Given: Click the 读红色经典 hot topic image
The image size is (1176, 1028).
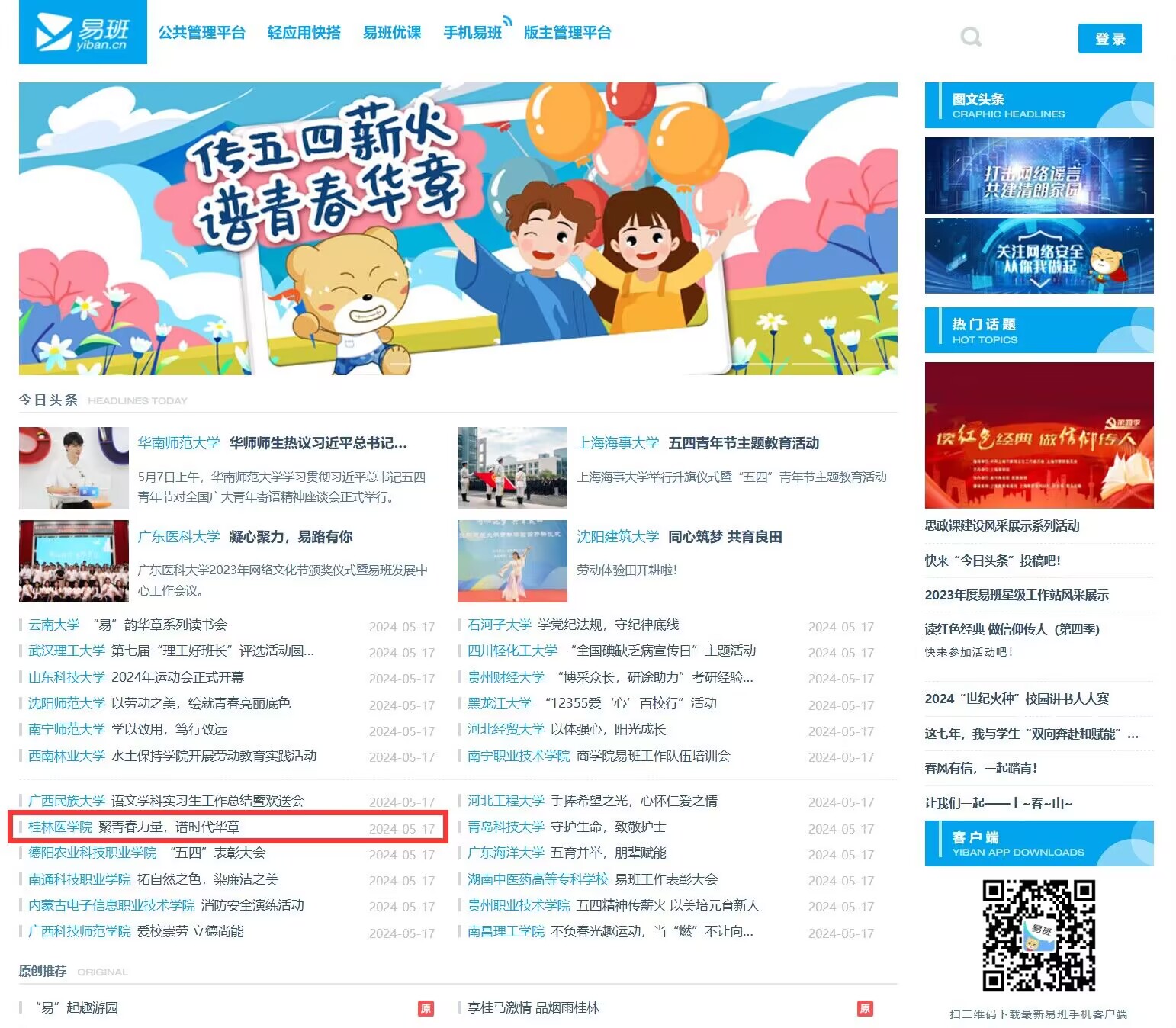Looking at the screenshot, I should [1039, 435].
